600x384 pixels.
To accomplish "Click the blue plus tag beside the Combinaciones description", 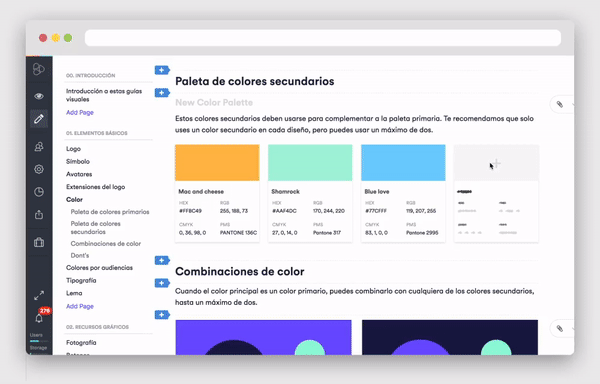I will pyautogui.click(x=162, y=283).
